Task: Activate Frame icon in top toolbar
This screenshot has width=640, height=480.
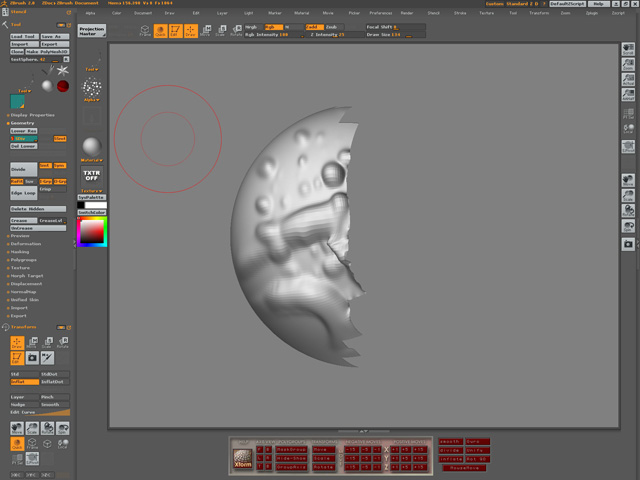Action: 145,31
